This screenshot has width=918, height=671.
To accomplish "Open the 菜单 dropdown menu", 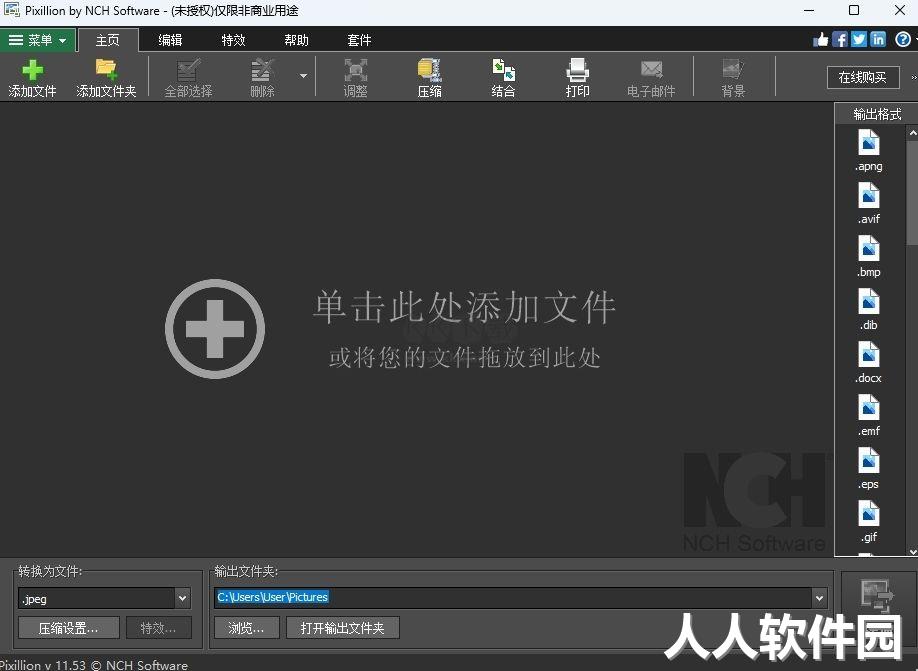I will tap(37, 40).
